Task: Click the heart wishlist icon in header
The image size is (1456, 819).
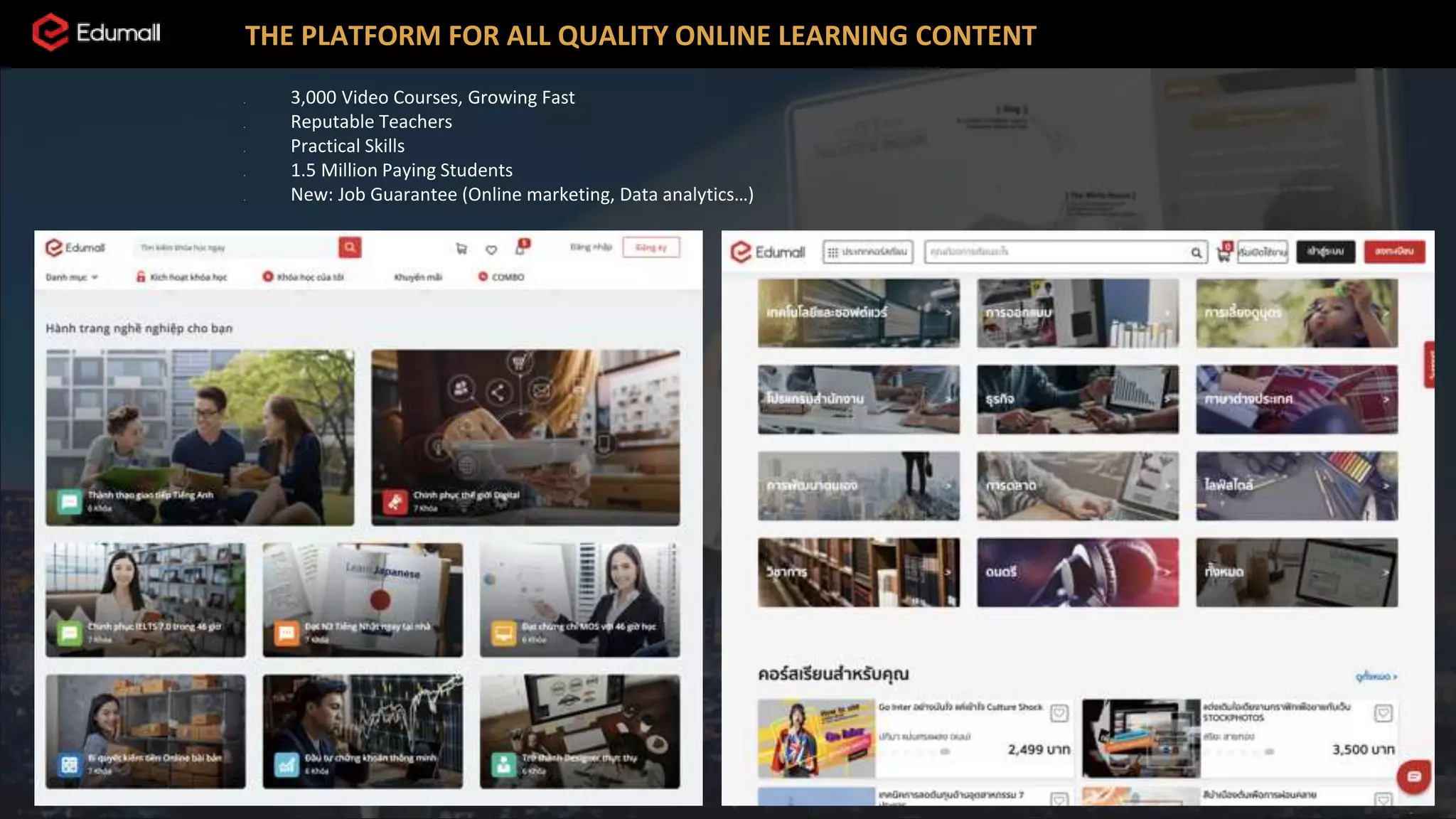Action: coord(491,250)
